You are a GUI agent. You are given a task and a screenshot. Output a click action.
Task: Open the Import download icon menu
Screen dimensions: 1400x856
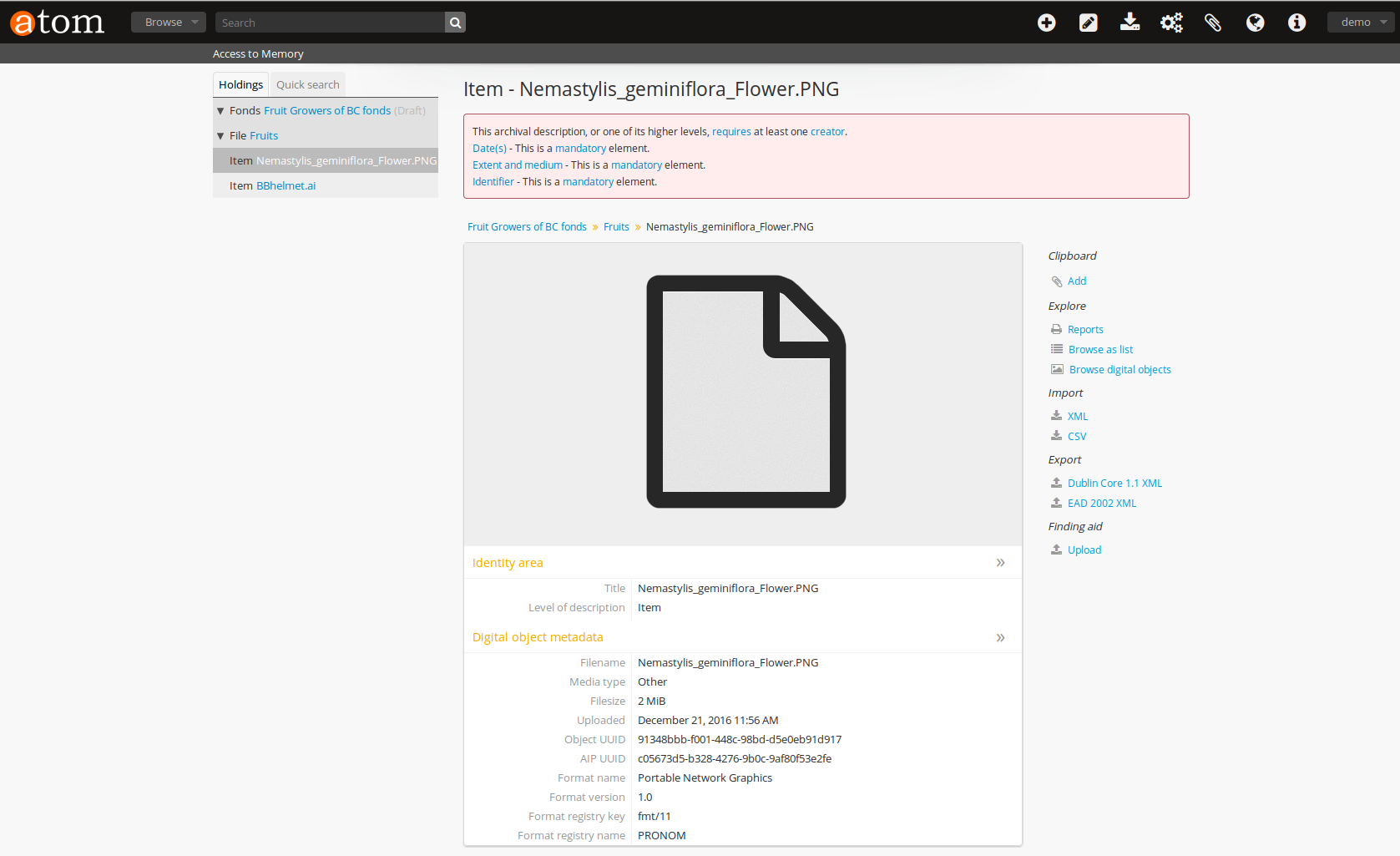click(1130, 23)
